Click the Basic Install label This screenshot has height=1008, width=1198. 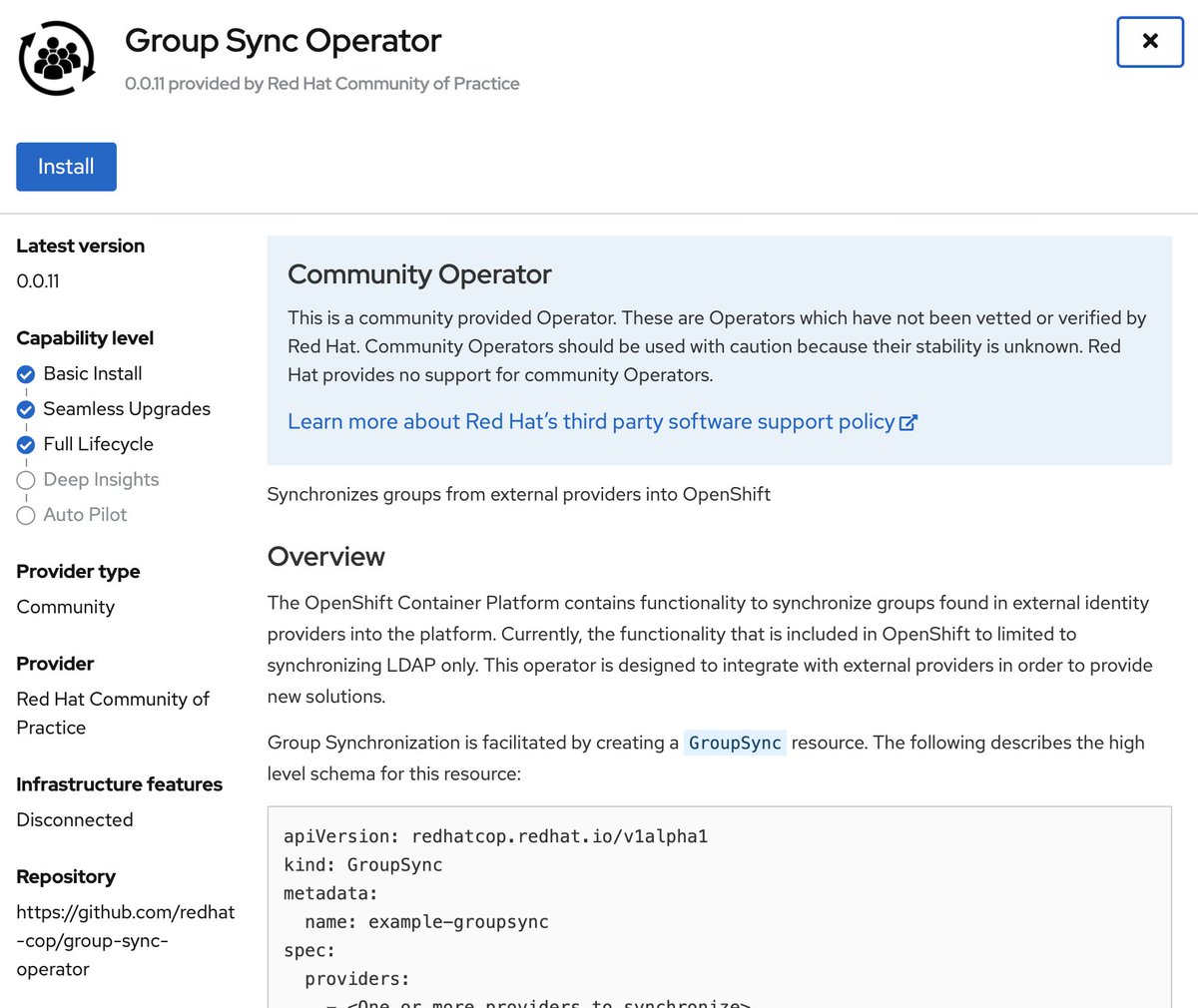pos(93,373)
